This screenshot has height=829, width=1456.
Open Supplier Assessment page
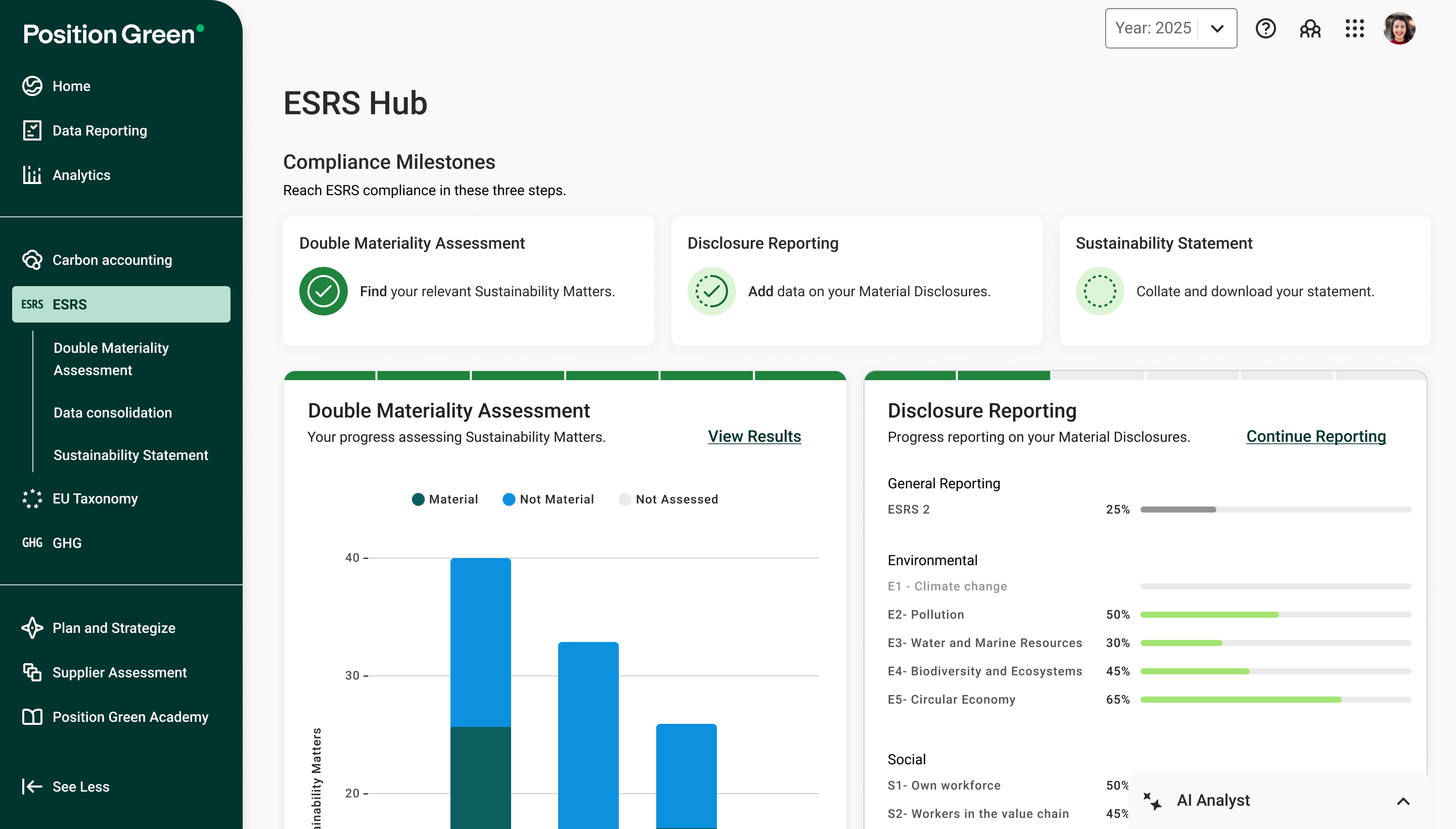pos(119,672)
